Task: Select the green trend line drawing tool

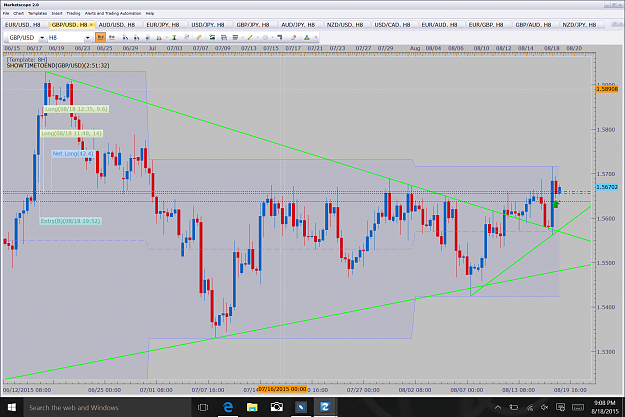Action: 250,37
